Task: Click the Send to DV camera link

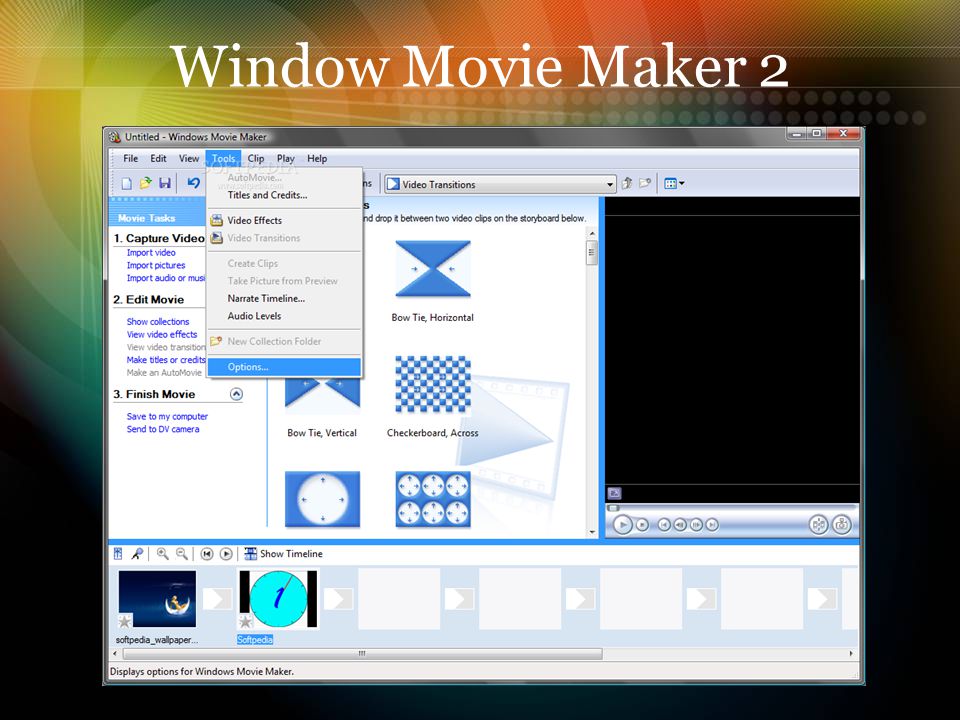Action: (163, 429)
